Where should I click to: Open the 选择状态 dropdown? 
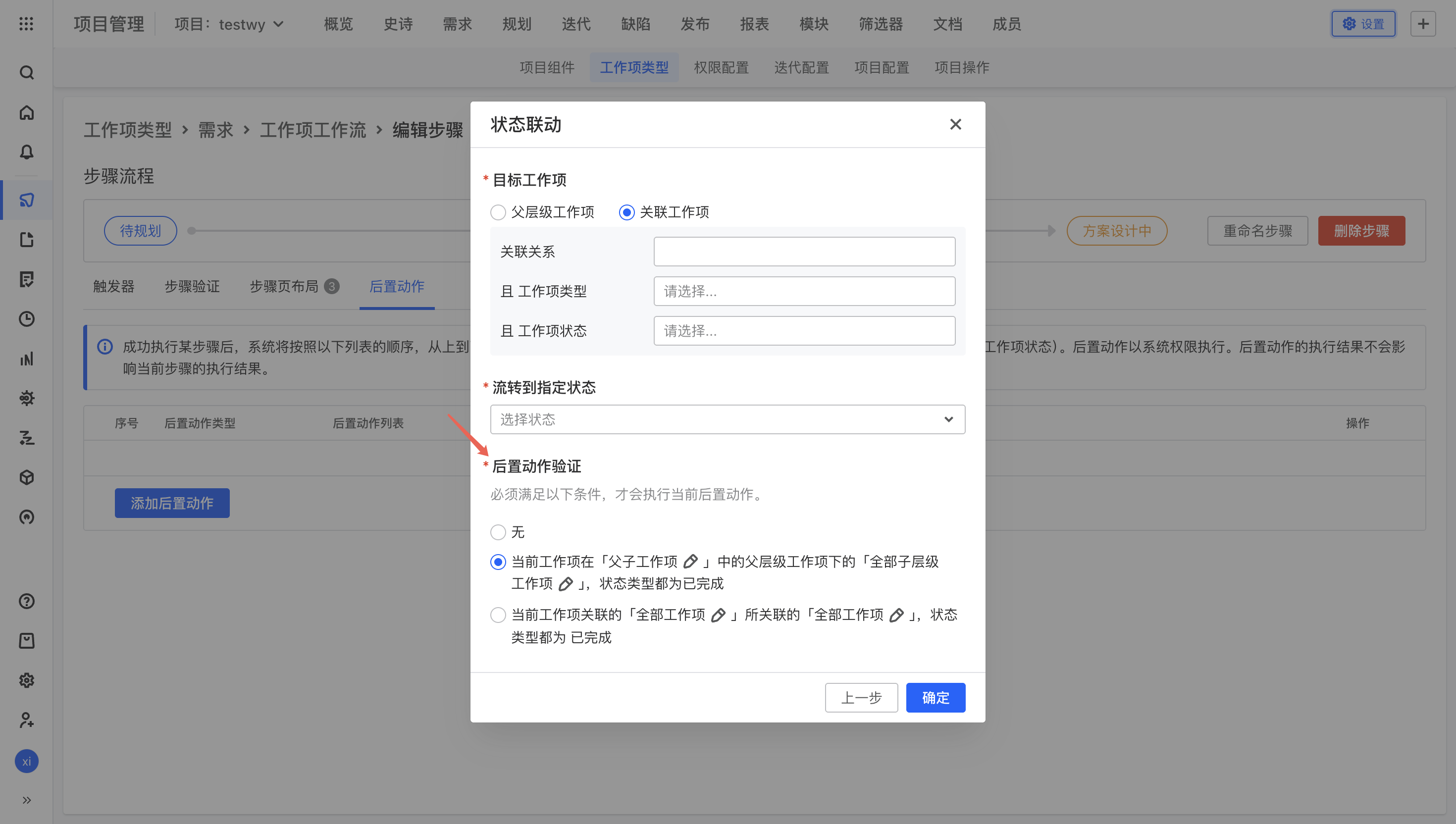point(728,419)
